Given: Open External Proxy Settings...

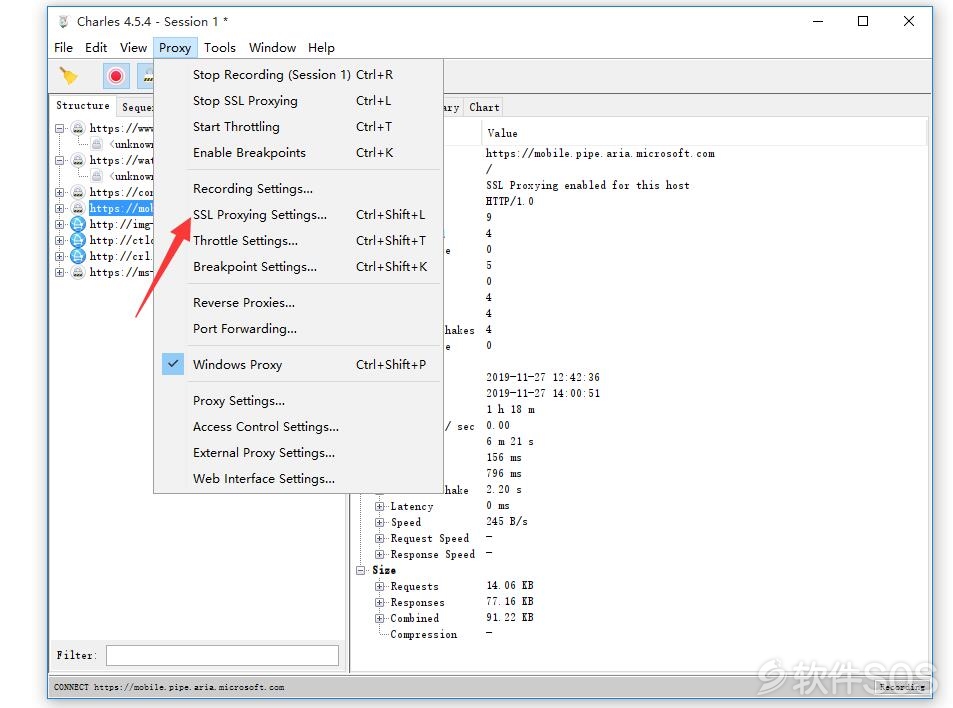Looking at the screenshot, I should [298, 453].
